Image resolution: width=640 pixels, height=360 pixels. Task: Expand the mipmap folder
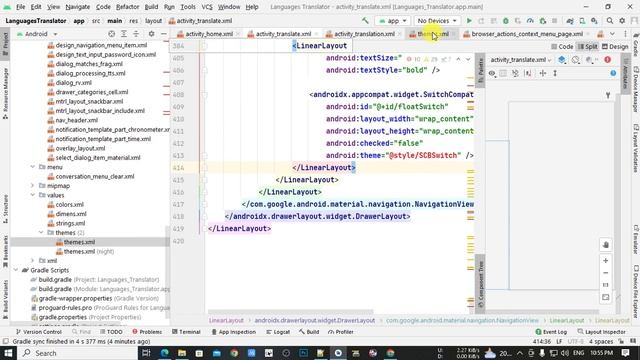pos(33,186)
